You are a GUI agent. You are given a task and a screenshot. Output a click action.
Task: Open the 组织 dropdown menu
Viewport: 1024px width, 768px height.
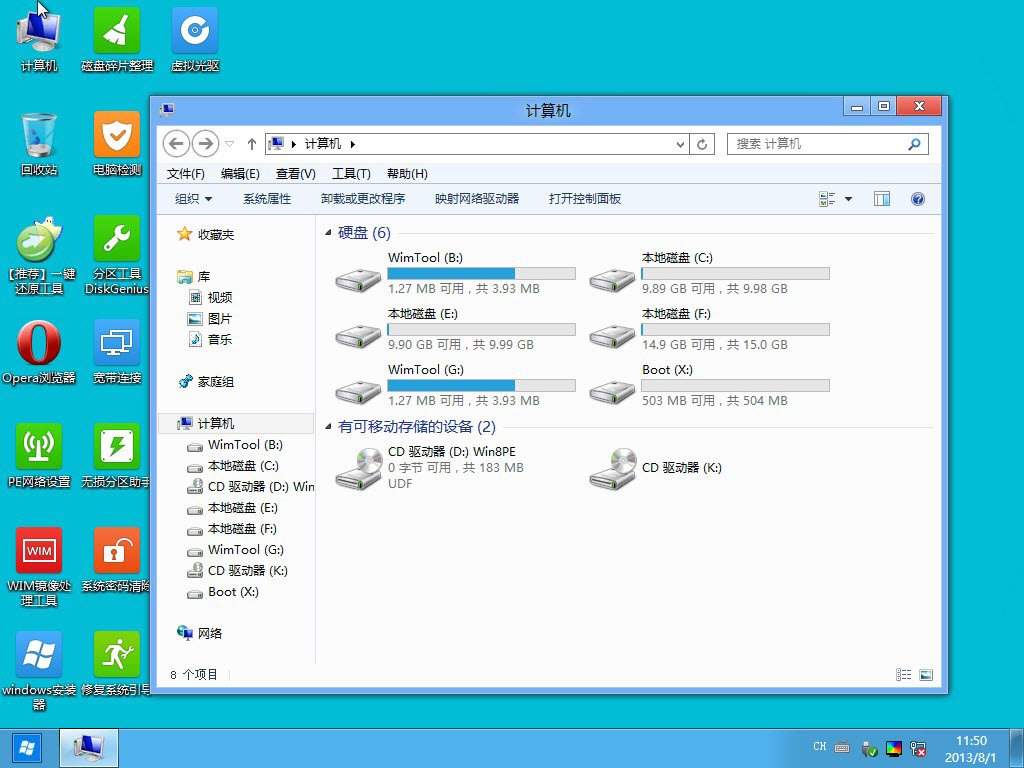[193, 199]
